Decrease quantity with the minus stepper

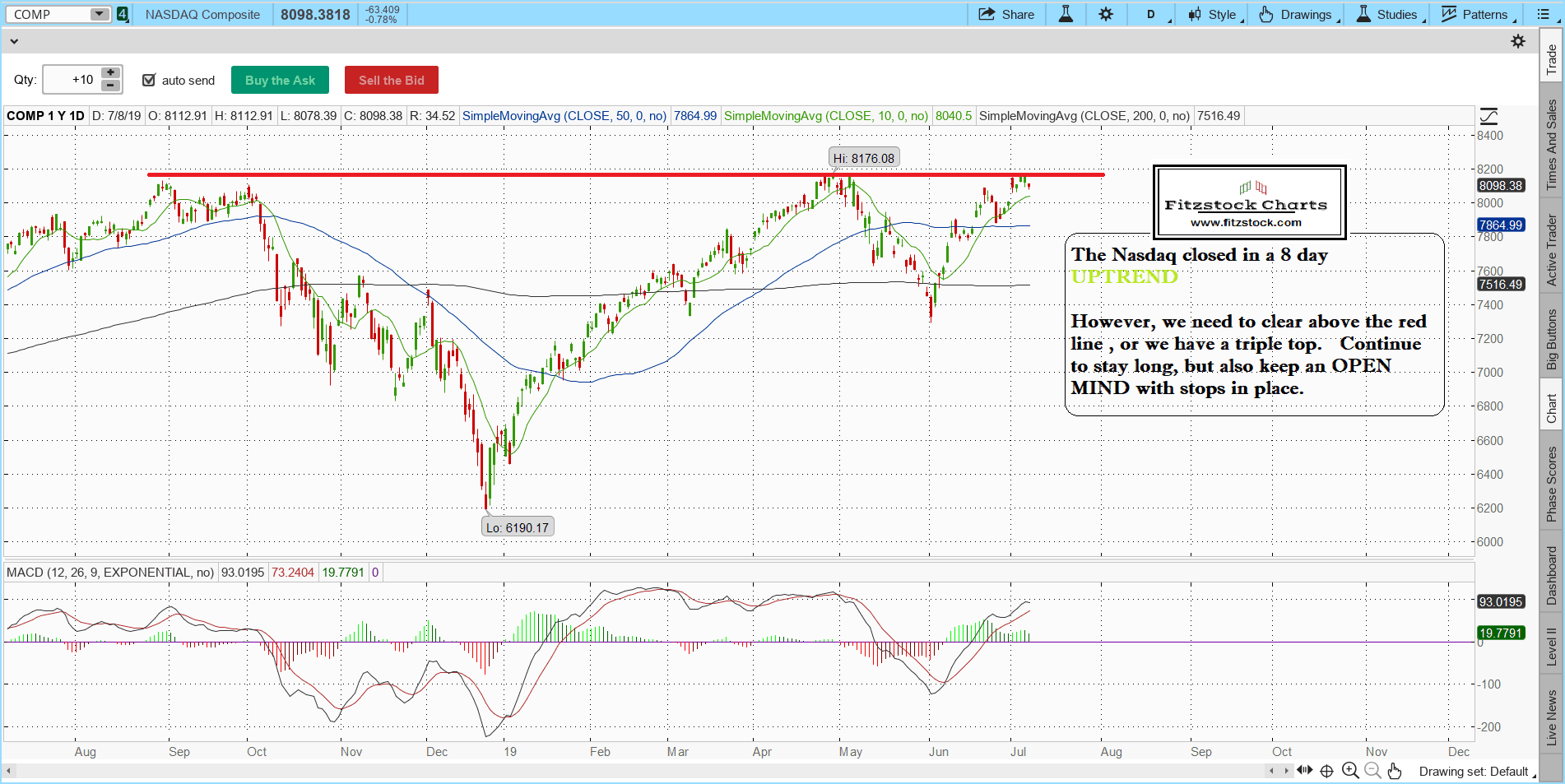110,86
